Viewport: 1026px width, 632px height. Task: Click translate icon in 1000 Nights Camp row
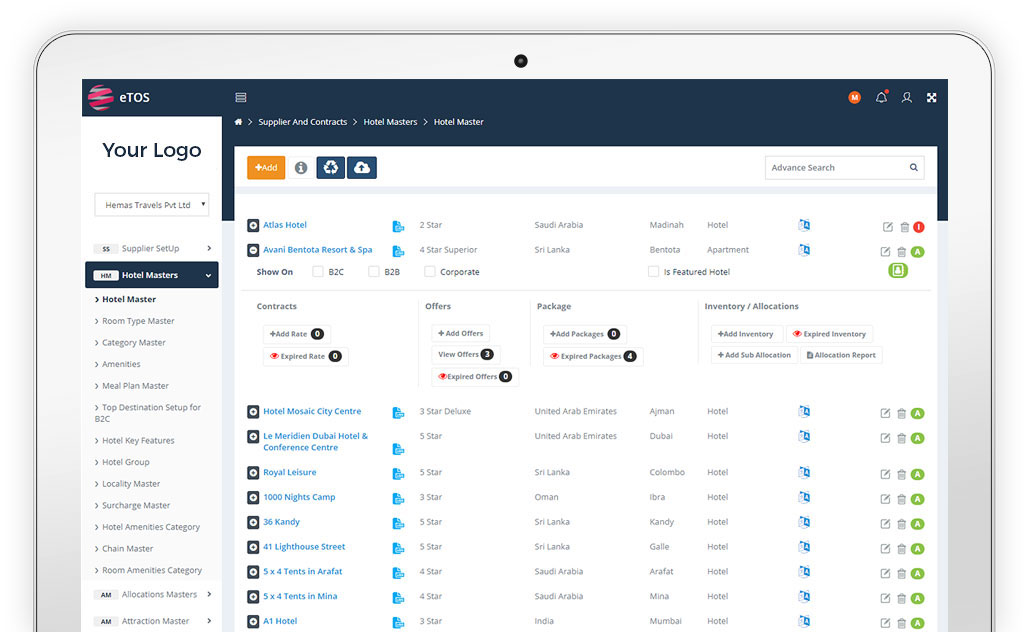(x=804, y=497)
